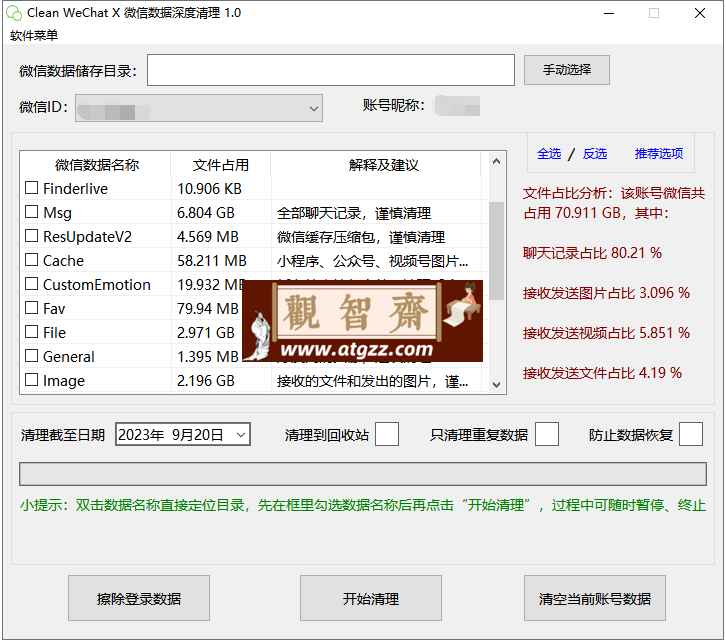Image resolution: width=726 pixels, height=642 pixels.
Task: Click the 文件占用 column header
Action: click(x=221, y=165)
